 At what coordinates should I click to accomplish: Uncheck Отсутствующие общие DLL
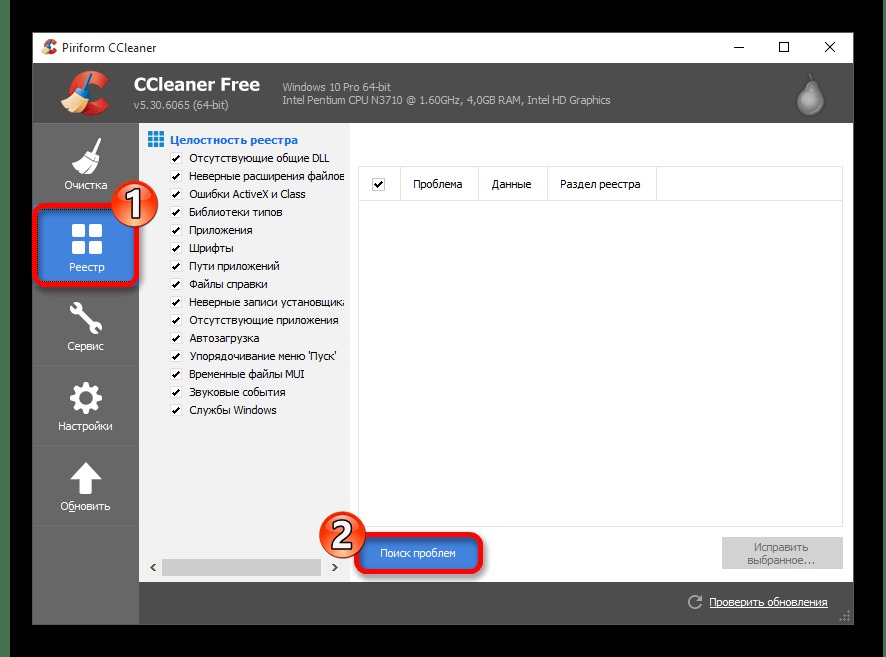click(176, 158)
